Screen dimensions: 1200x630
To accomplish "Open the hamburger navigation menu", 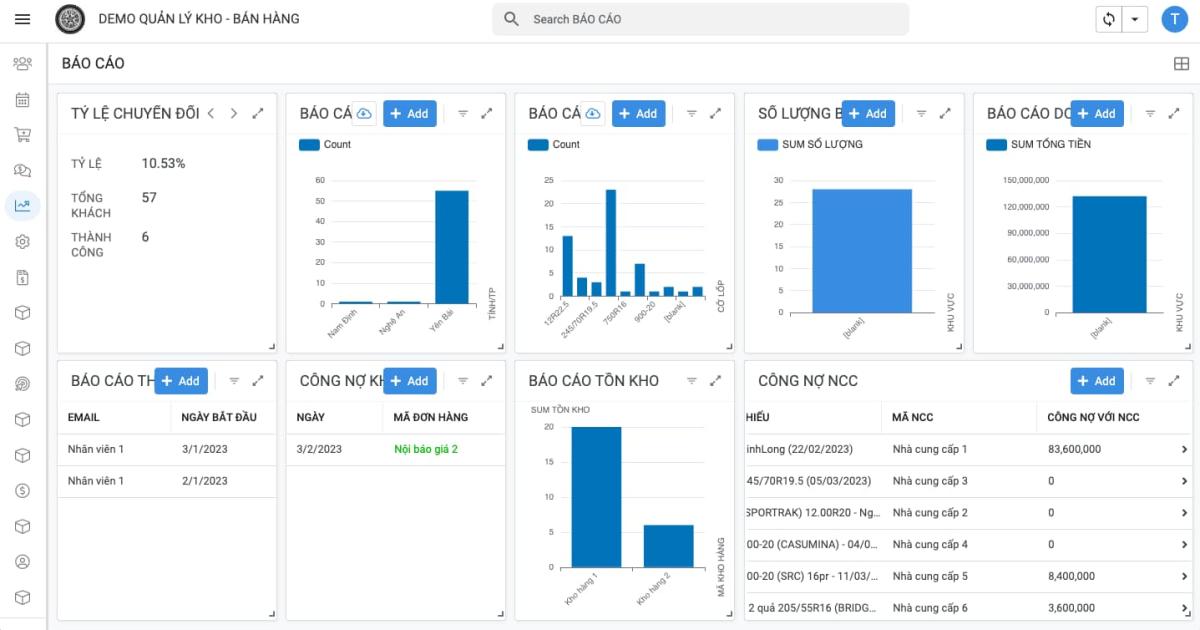I will pyautogui.click(x=23, y=18).
